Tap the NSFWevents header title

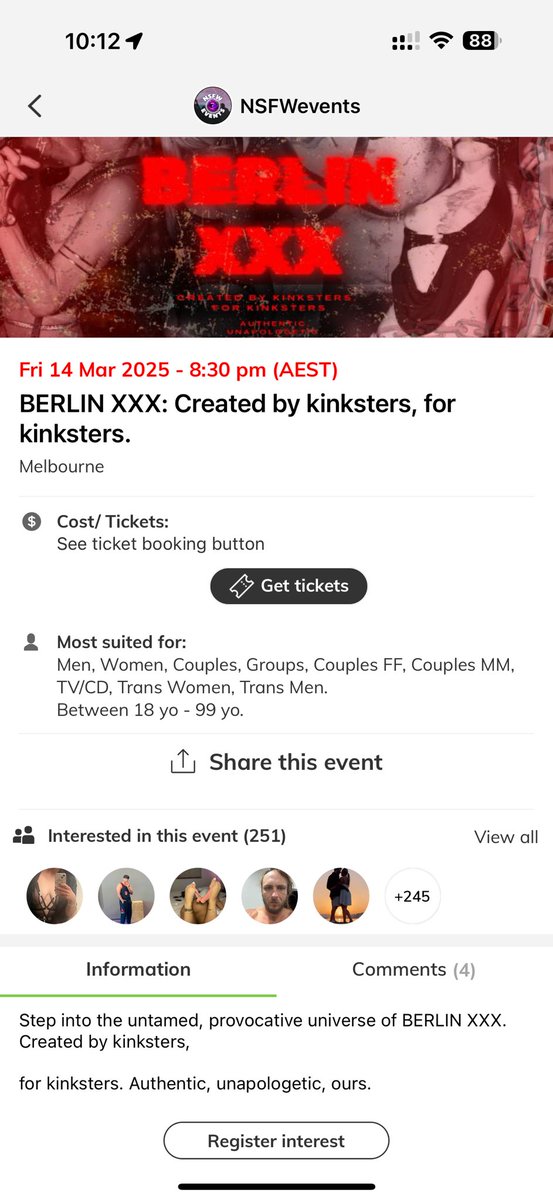[300, 106]
